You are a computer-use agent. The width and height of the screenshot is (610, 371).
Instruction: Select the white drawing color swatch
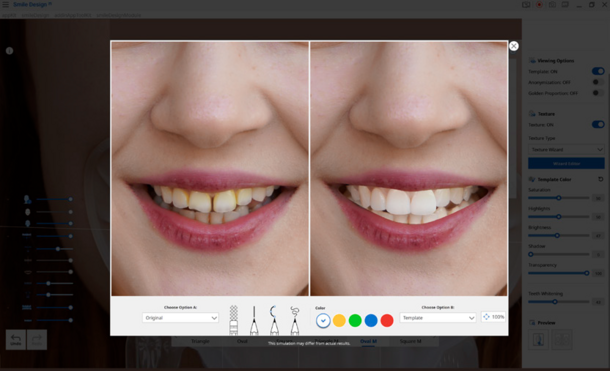(323, 320)
